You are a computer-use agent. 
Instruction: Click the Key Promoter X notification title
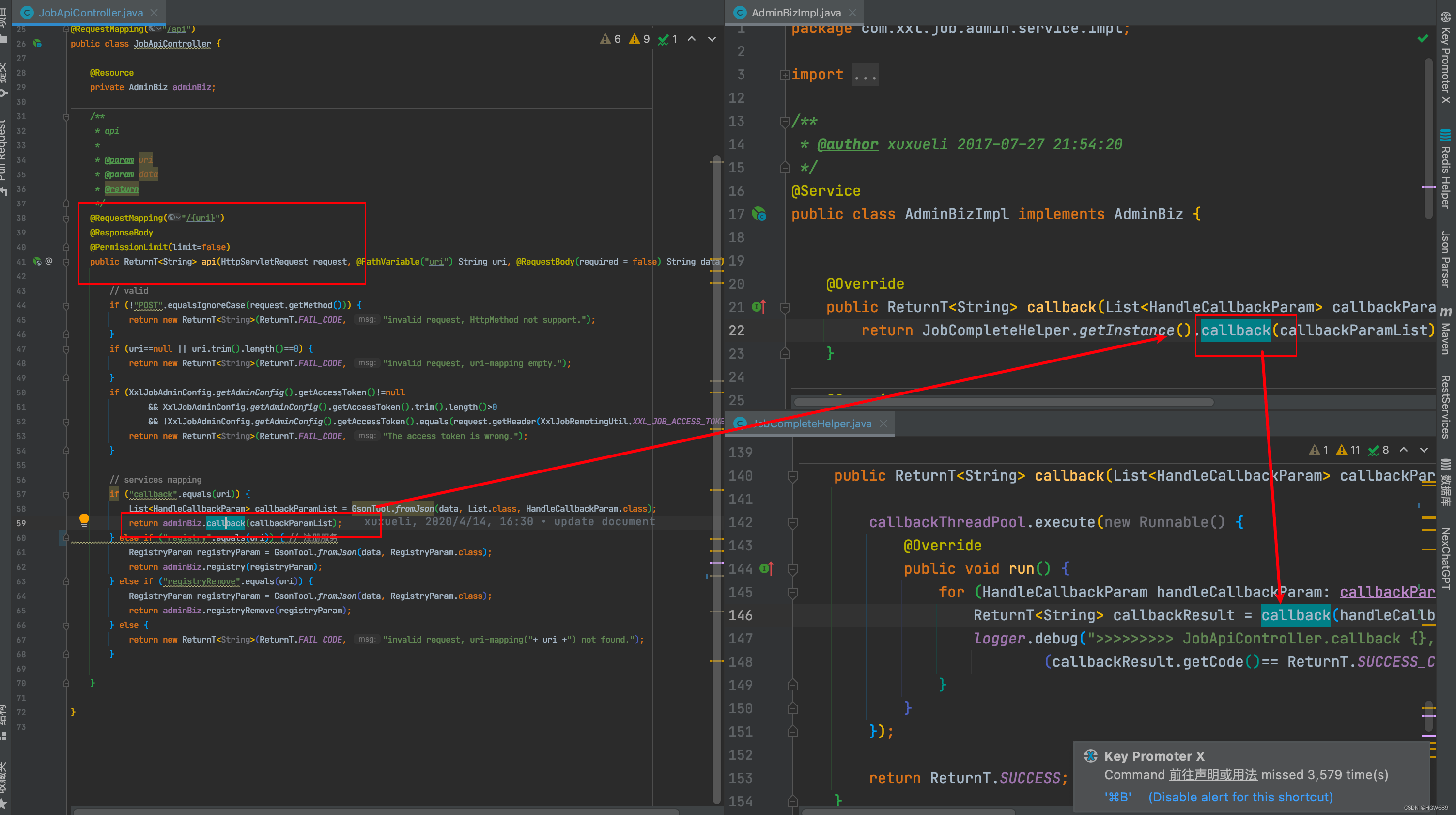point(1154,756)
